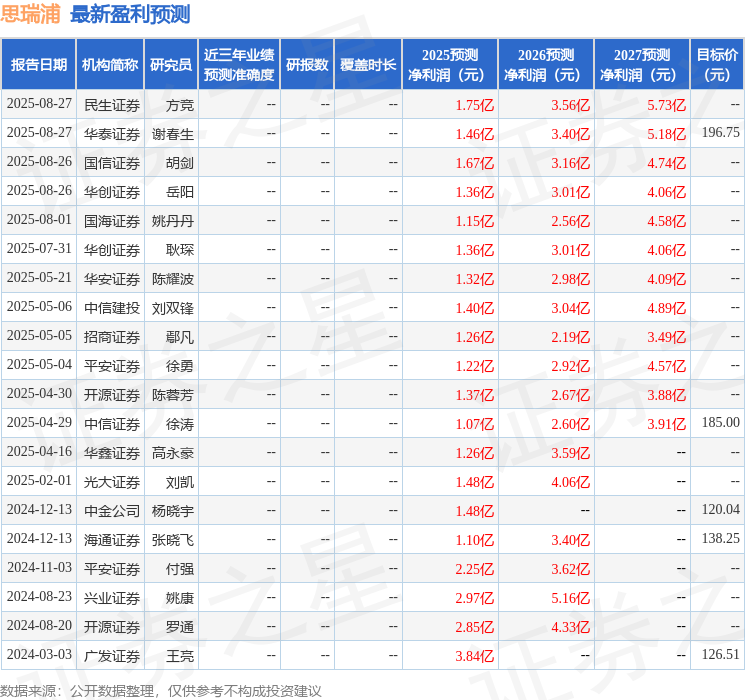The image size is (745, 700).
Task: Click the 目标价 column header
Action: point(716,65)
